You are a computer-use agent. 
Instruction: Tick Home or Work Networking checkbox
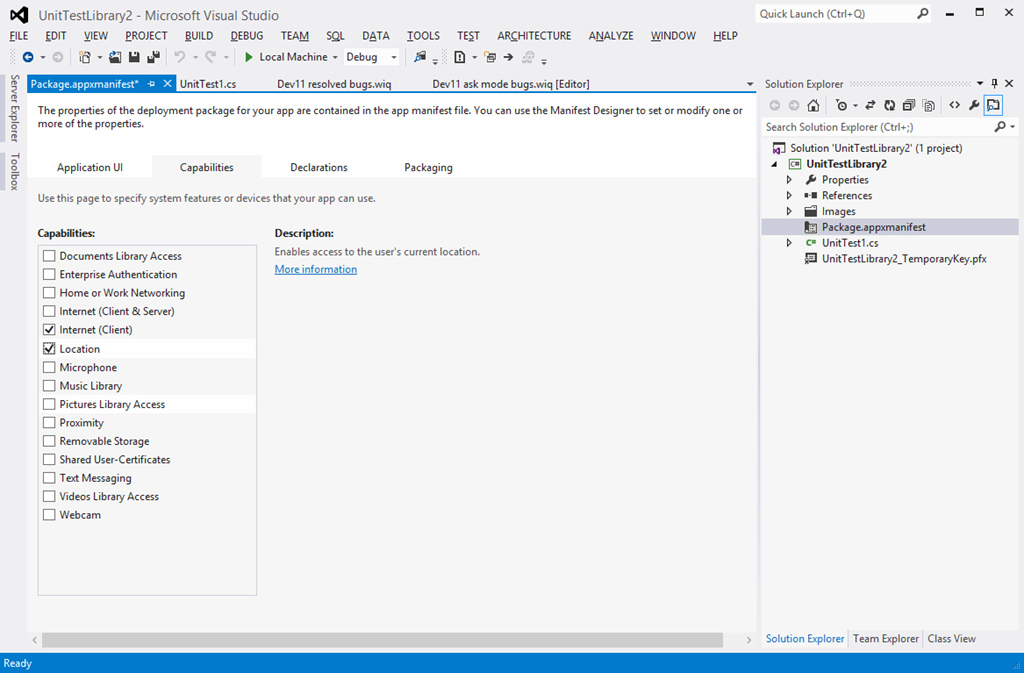pos(49,292)
